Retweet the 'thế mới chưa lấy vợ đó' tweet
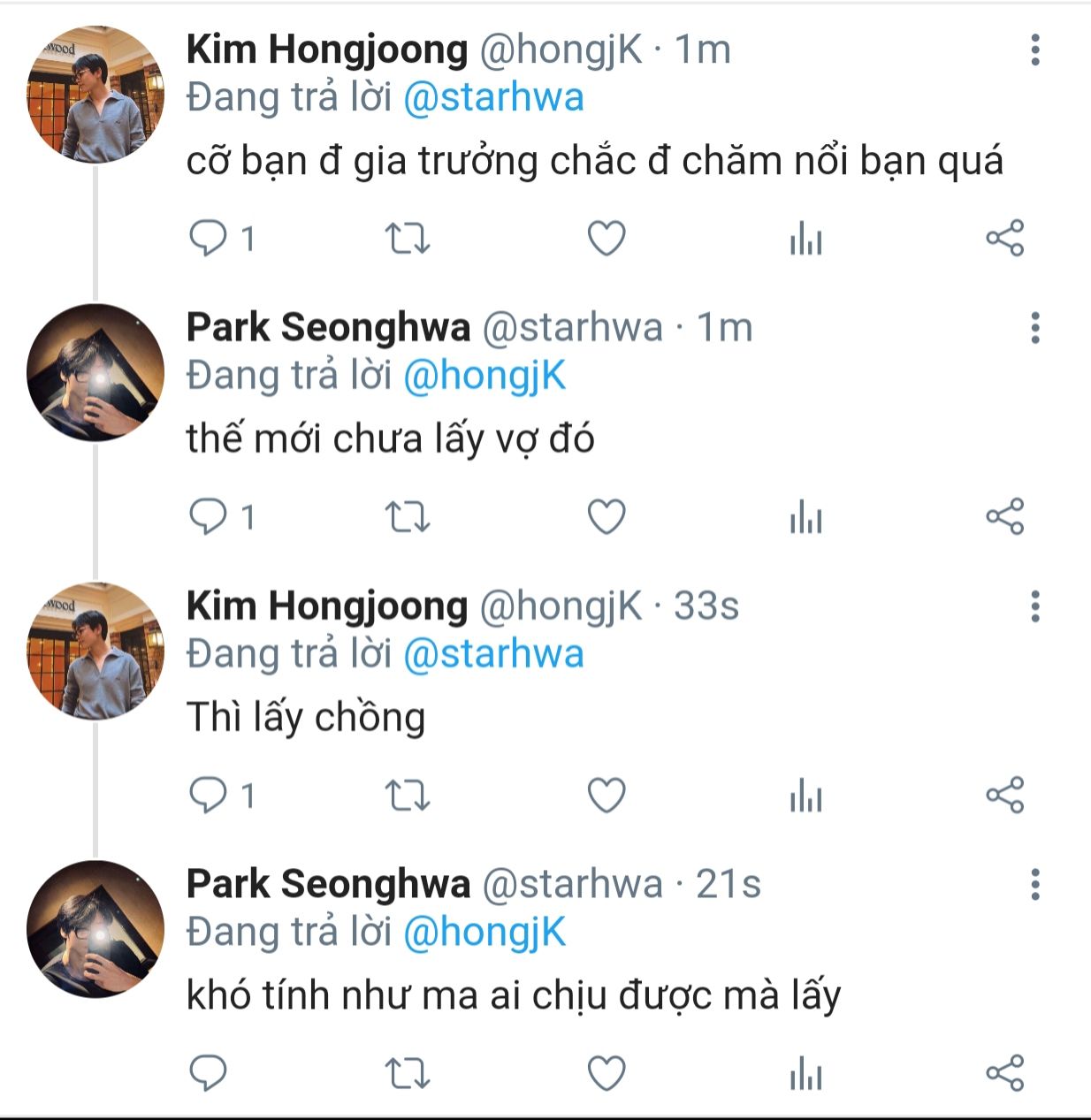1091x1120 pixels. pyautogui.click(x=408, y=517)
